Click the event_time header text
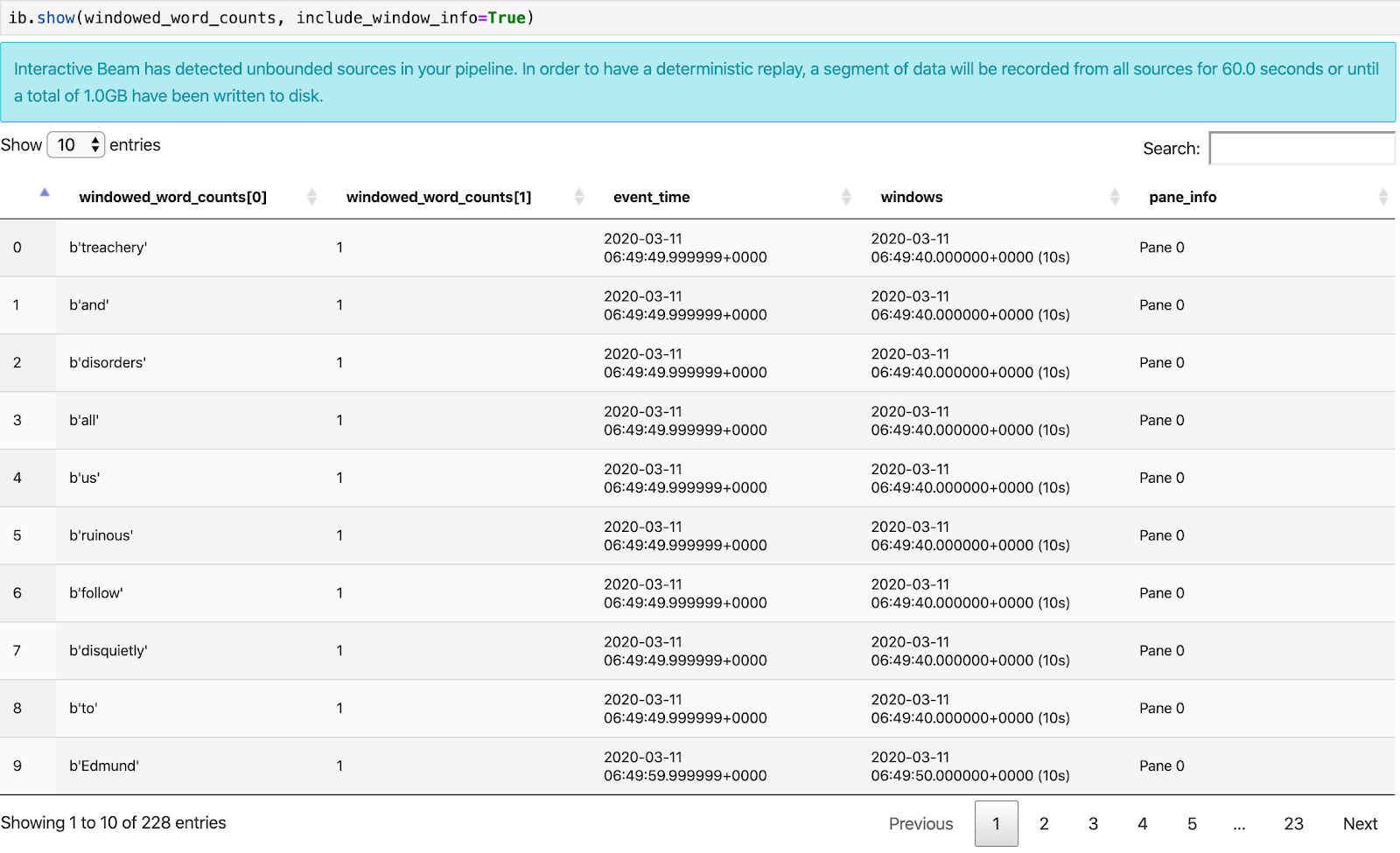 (x=652, y=198)
